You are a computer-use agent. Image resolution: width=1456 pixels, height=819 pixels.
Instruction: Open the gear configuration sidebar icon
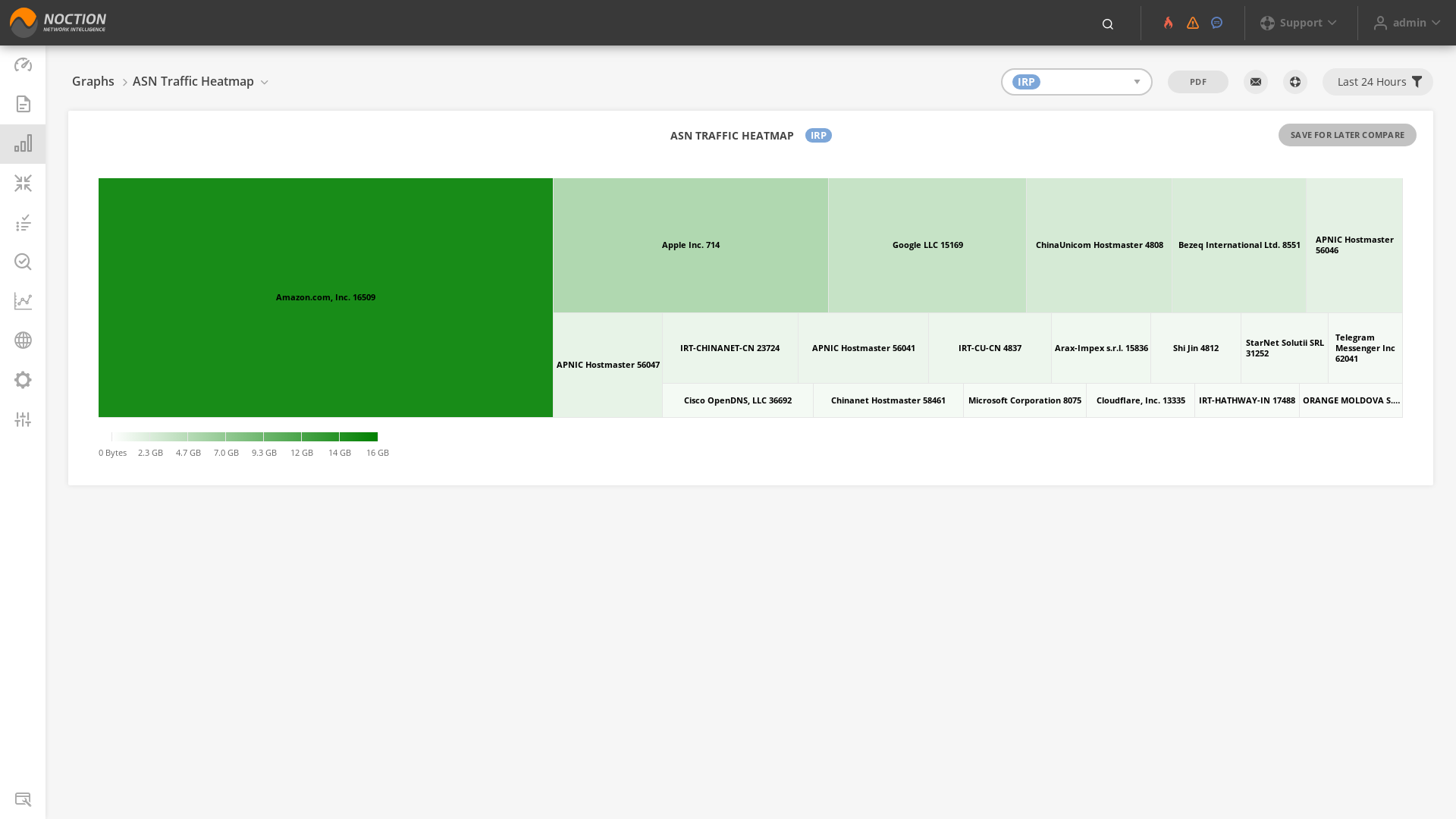point(23,380)
